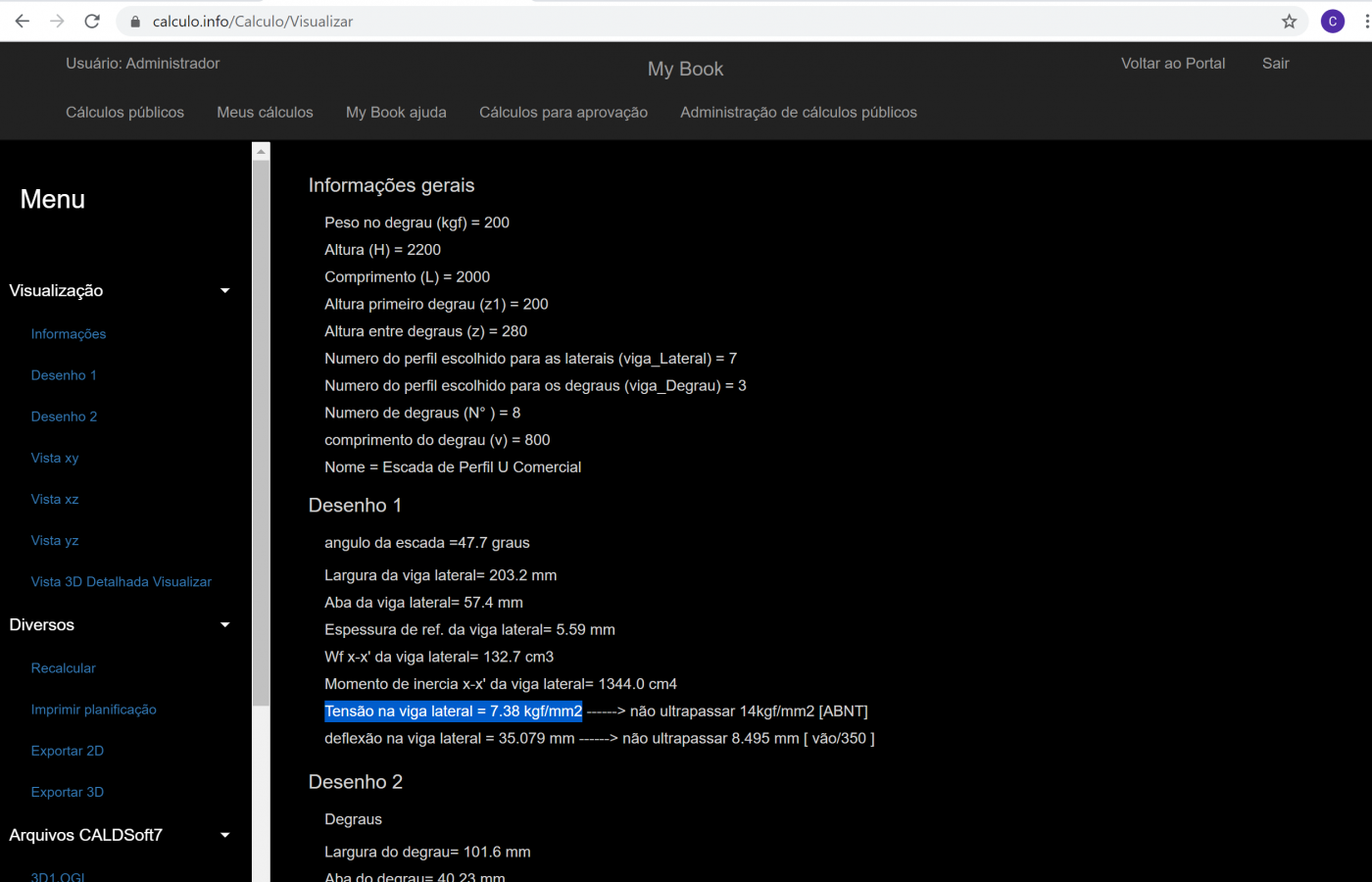Viewport: 1372px width, 882px height.
Task: Collapse the Diversos section arrow
Action: tap(224, 625)
